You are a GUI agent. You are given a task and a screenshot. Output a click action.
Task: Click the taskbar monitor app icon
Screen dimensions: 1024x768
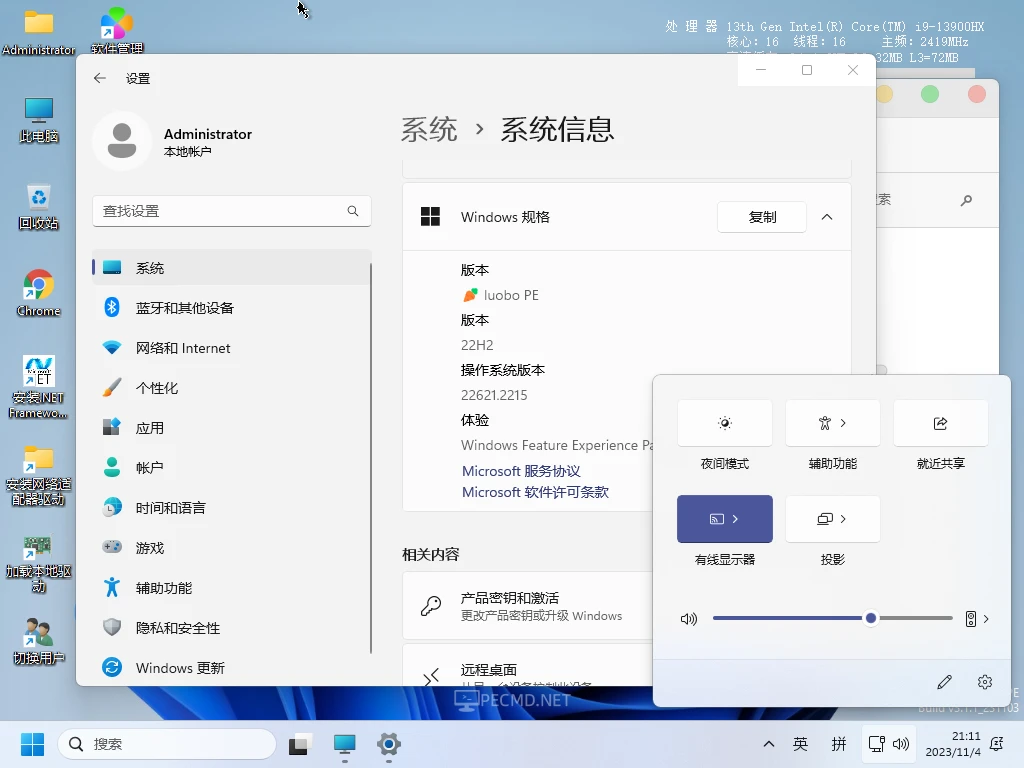pyautogui.click(x=345, y=744)
